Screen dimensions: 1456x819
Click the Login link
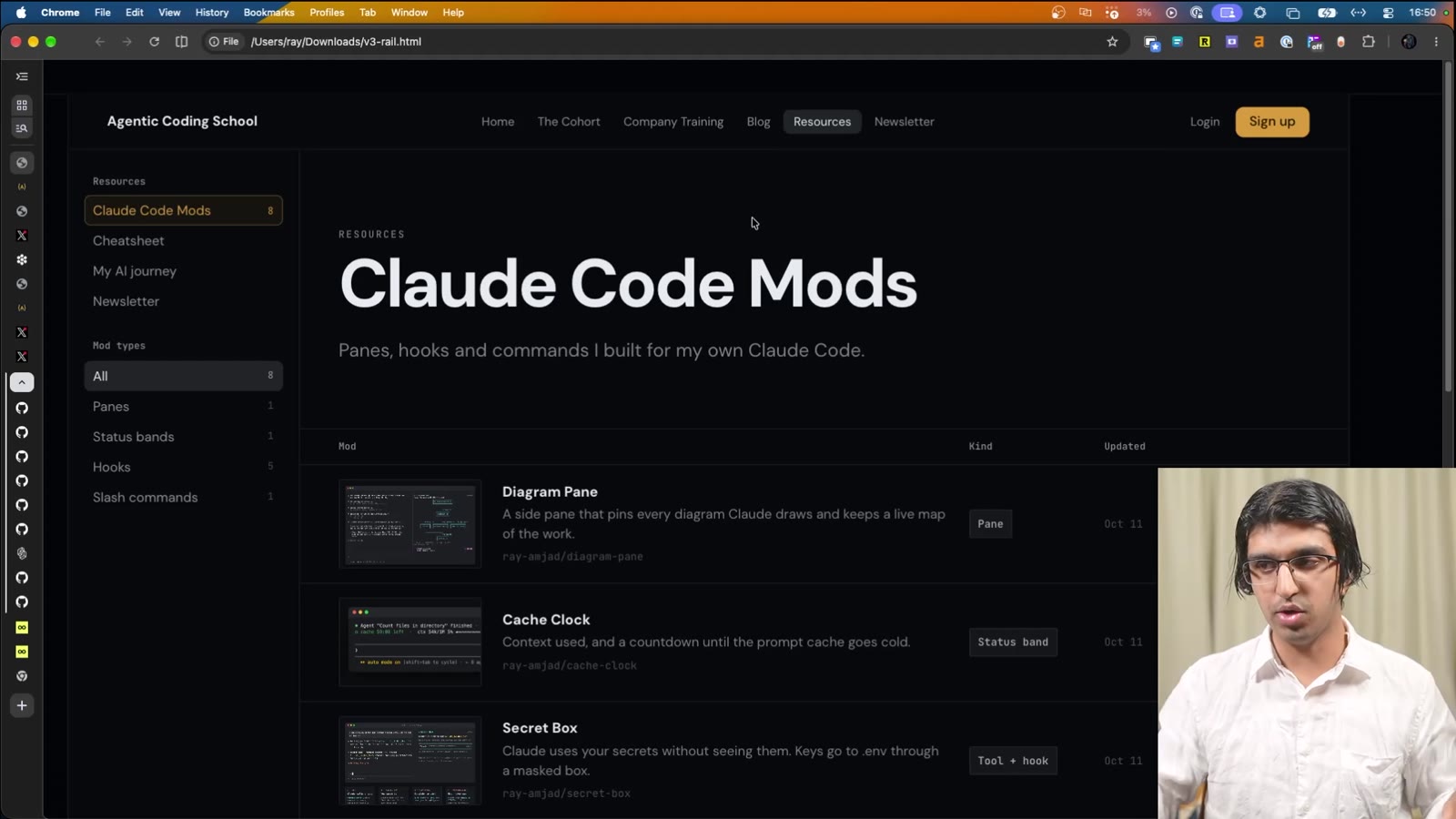pos(1205,122)
